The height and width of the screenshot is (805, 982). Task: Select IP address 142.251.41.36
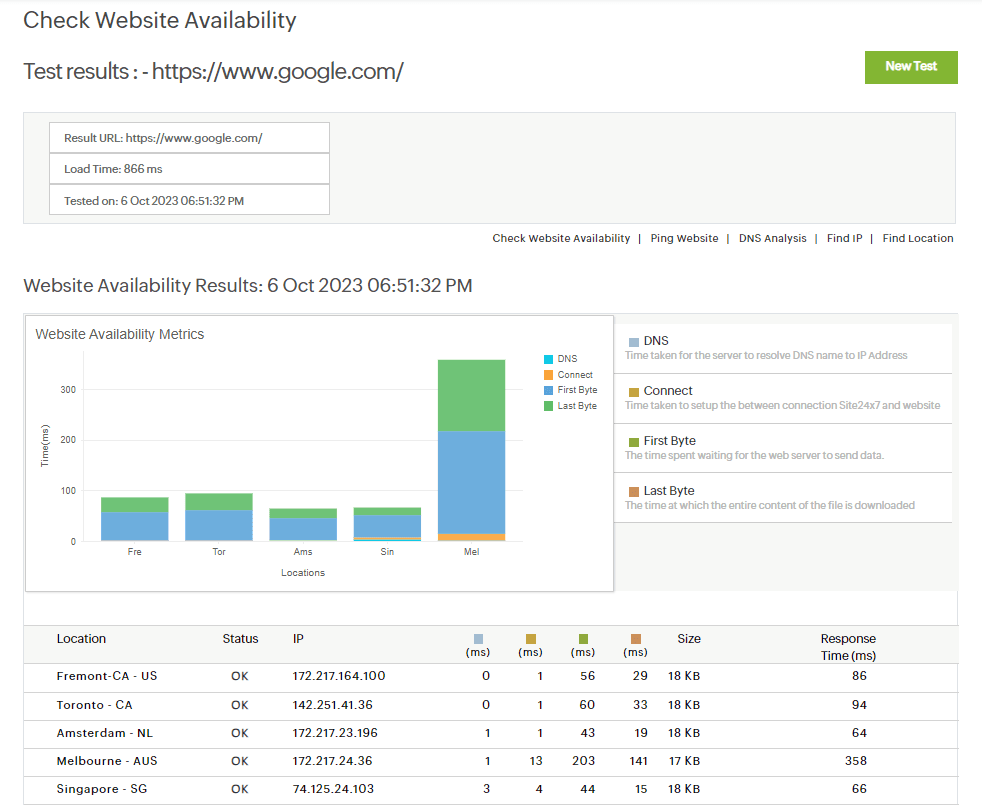[x=333, y=705]
